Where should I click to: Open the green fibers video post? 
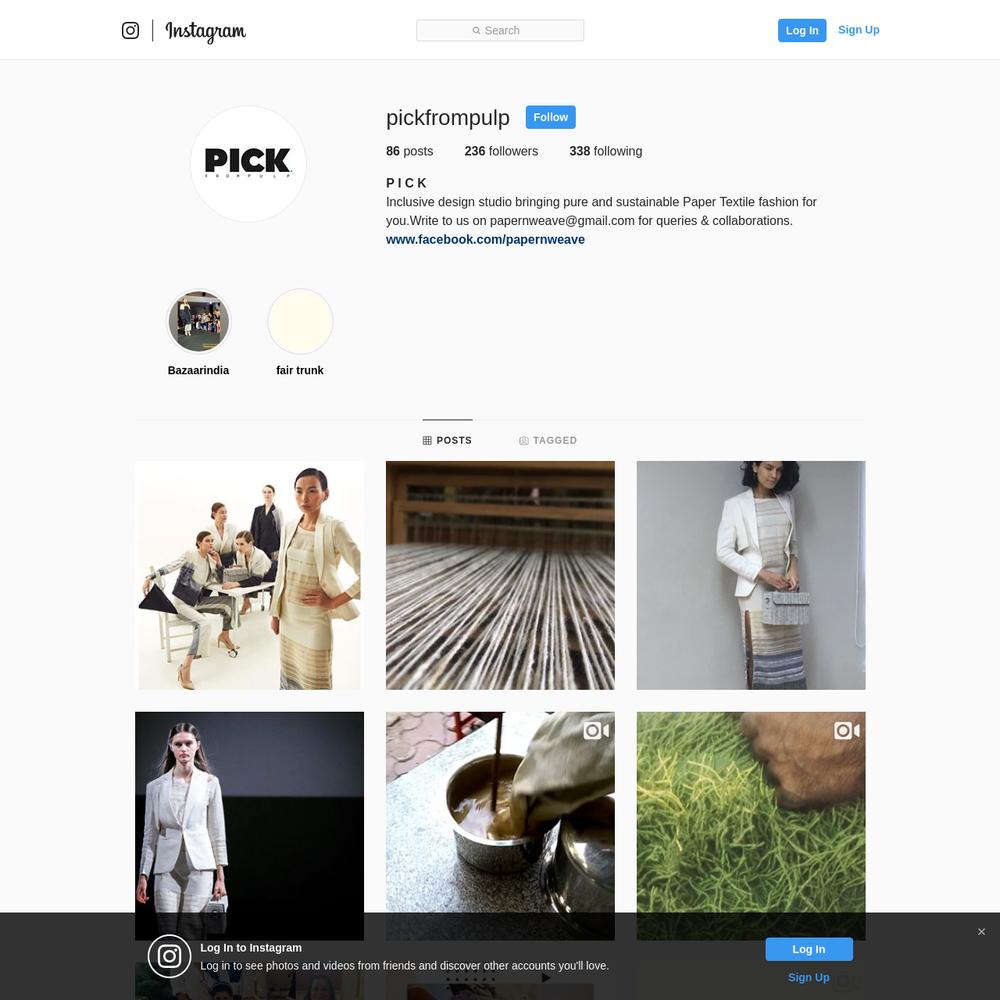[751, 826]
